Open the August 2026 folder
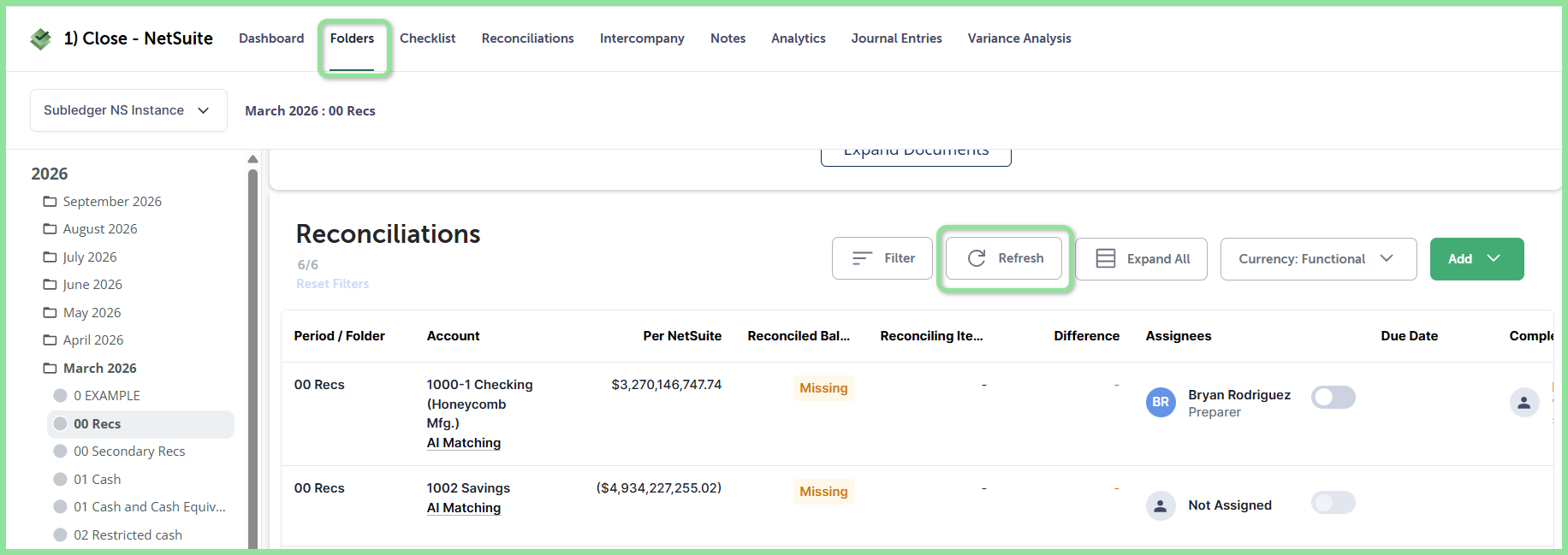1568x555 pixels. click(x=100, y=229)
